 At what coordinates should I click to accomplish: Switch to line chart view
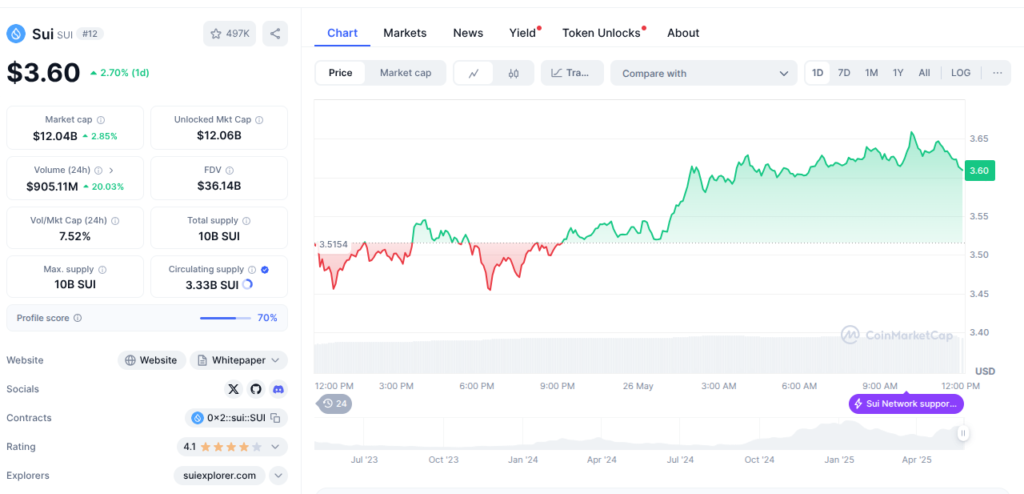coord(474,73)
